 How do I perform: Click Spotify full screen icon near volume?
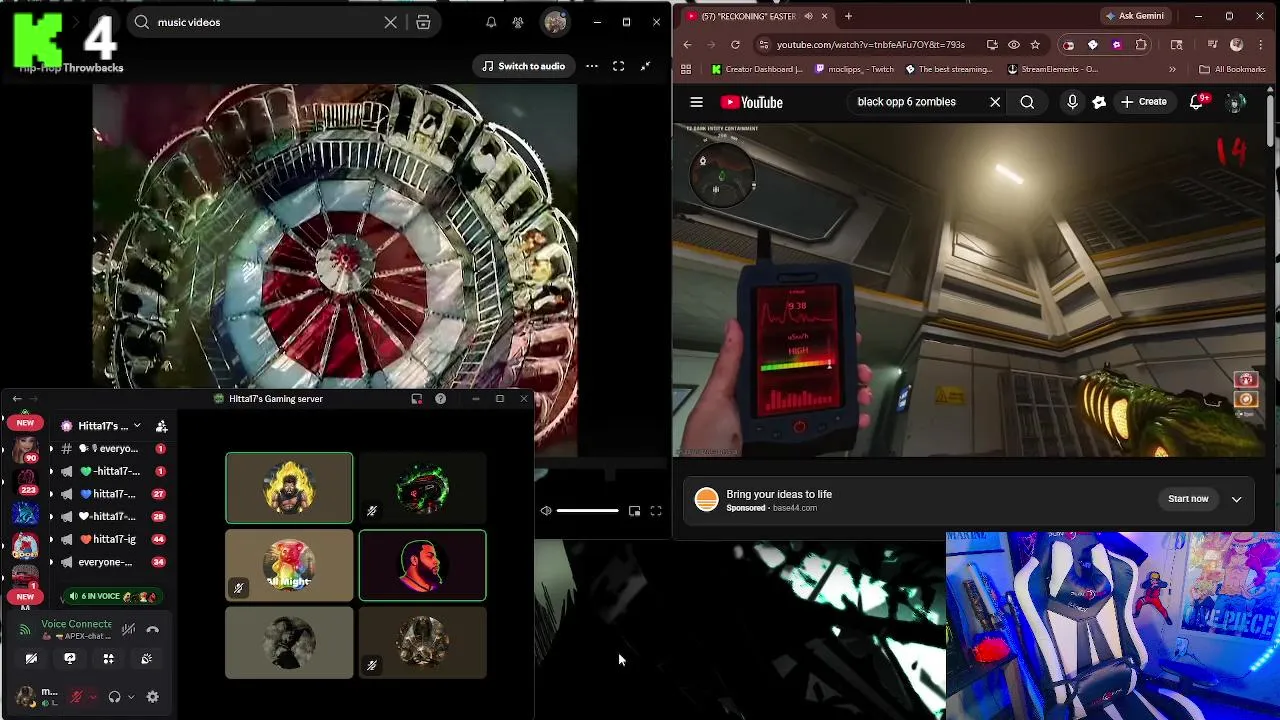[x=656, y=511]
